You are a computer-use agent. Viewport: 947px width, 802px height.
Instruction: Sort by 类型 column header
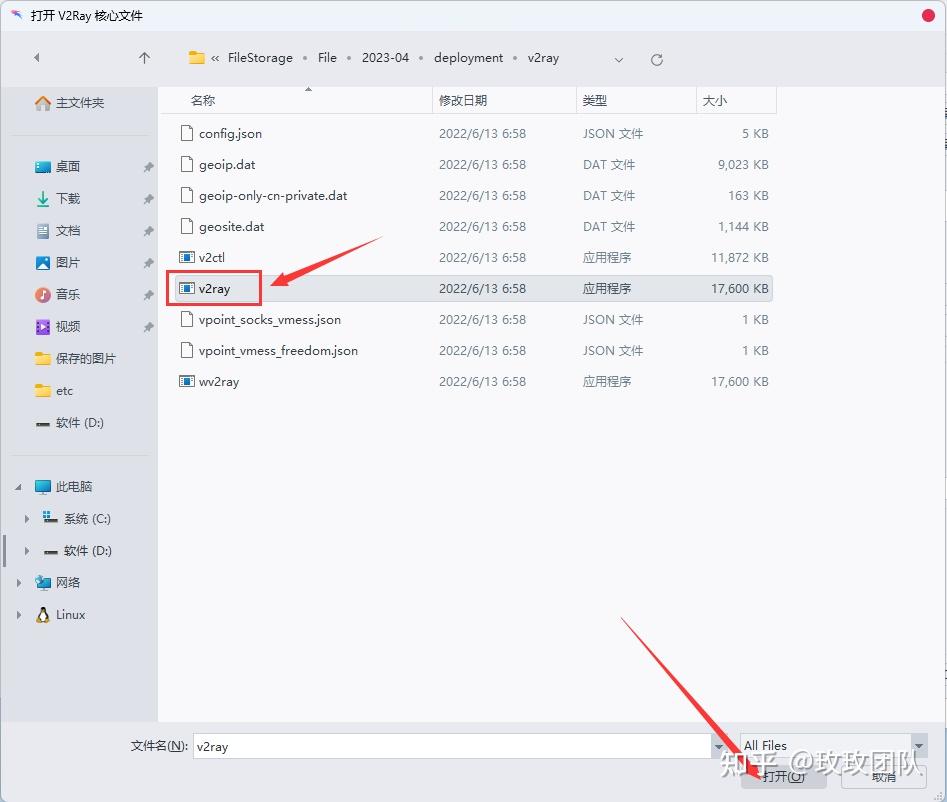[636, 100]
